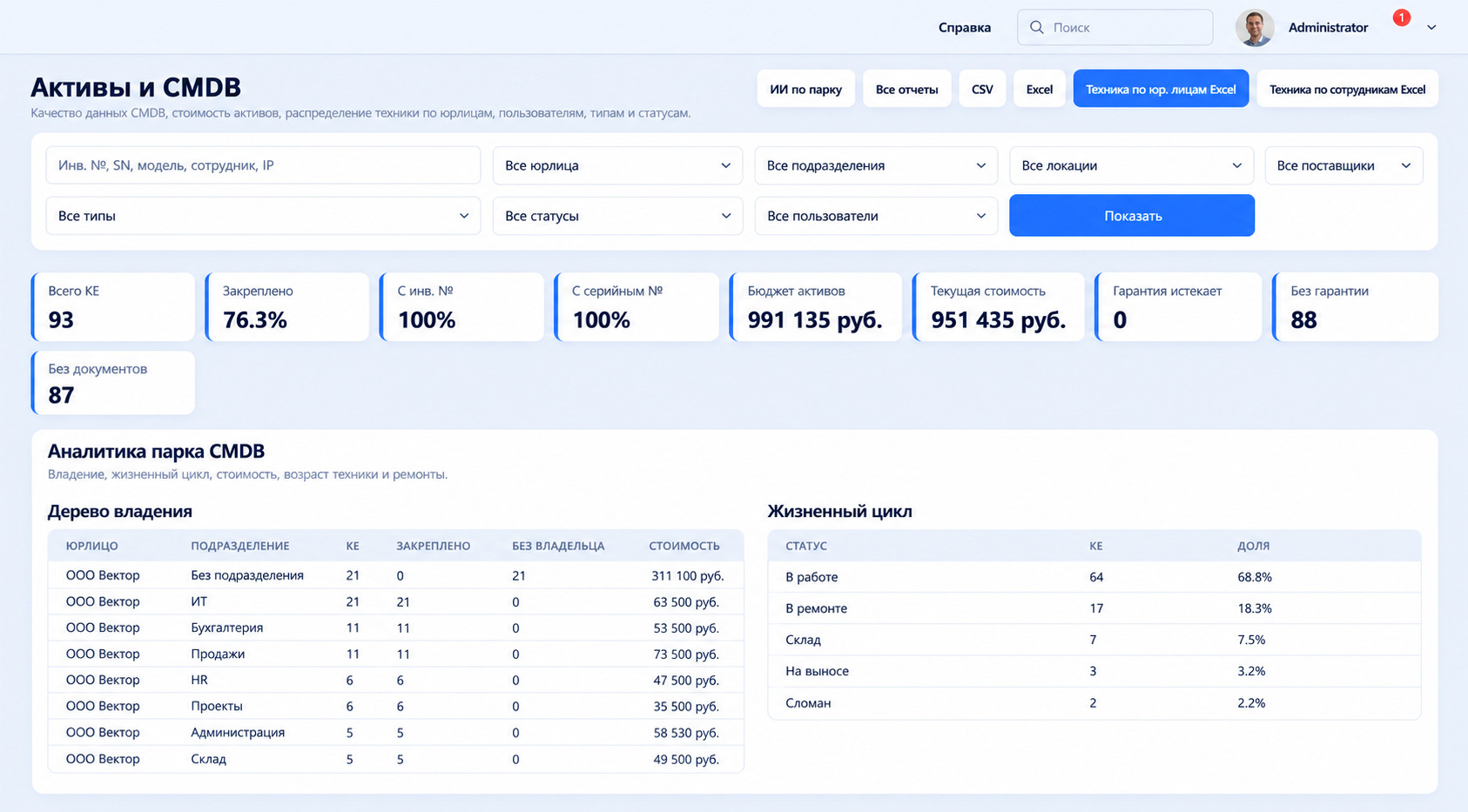This screenshot has width=1468, height=812.
Task: Click the Excel export button
Action: [x=1040, y=89]
